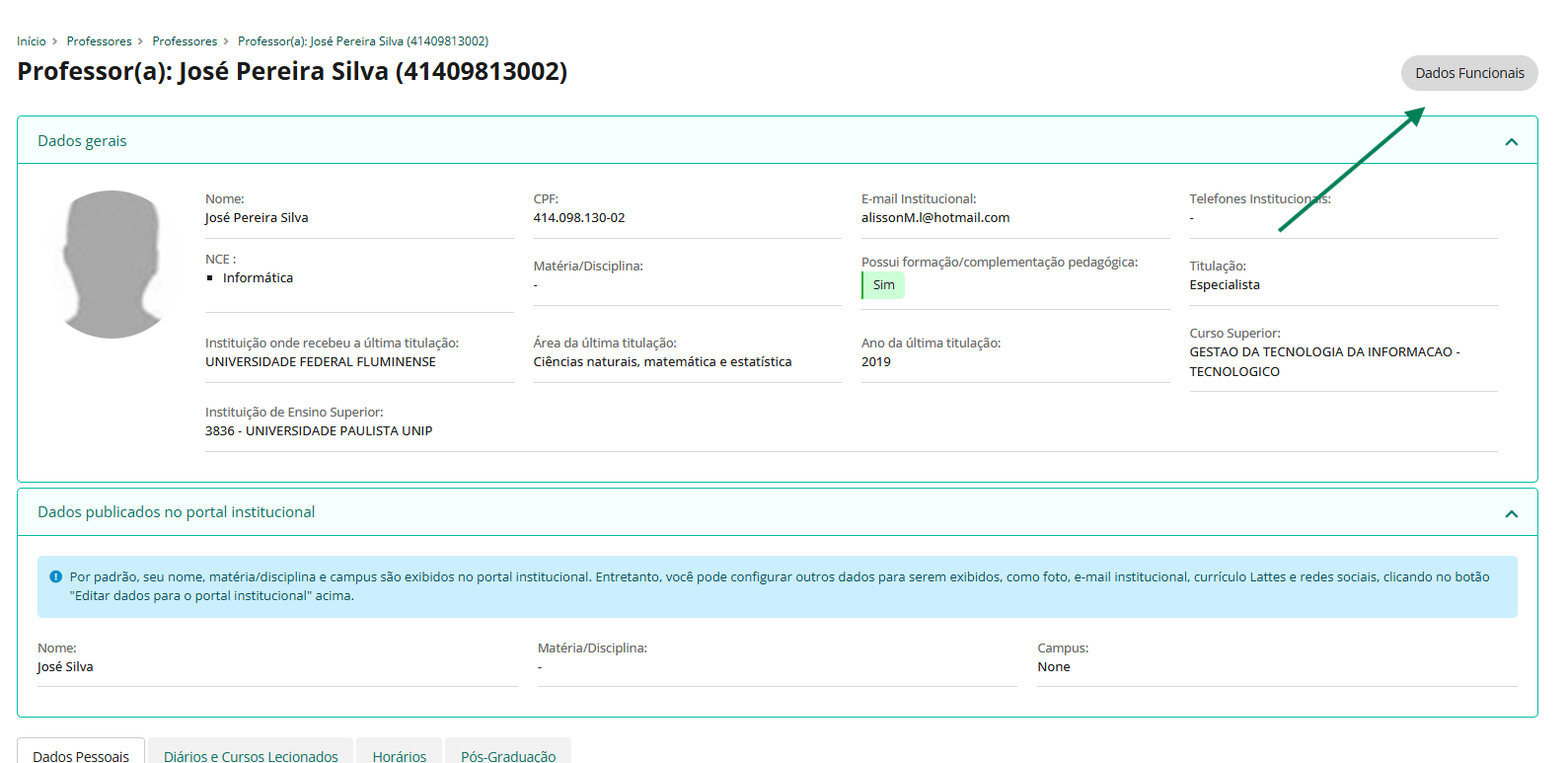The height and width of the screenshot is (763, 1568).
Task: Open first Professores breadcrumb link
Action: click(99, 41)
